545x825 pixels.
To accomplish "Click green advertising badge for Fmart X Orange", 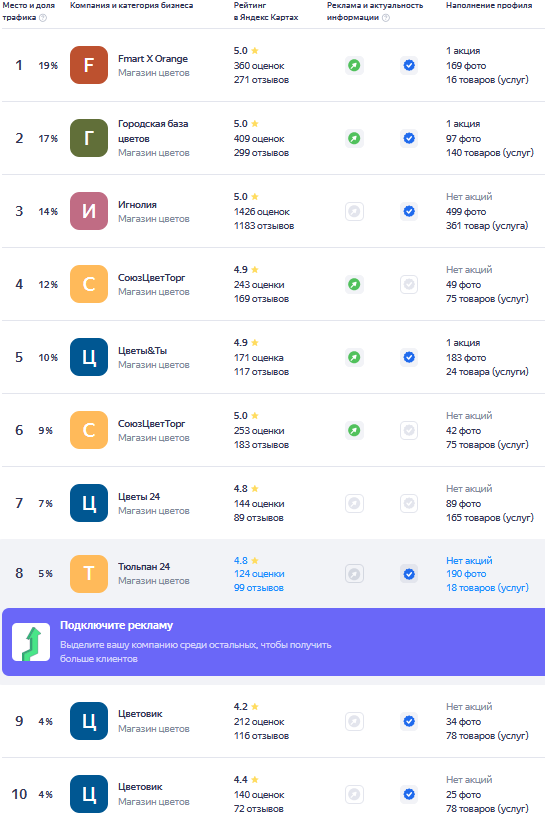I will click(355, 65).
